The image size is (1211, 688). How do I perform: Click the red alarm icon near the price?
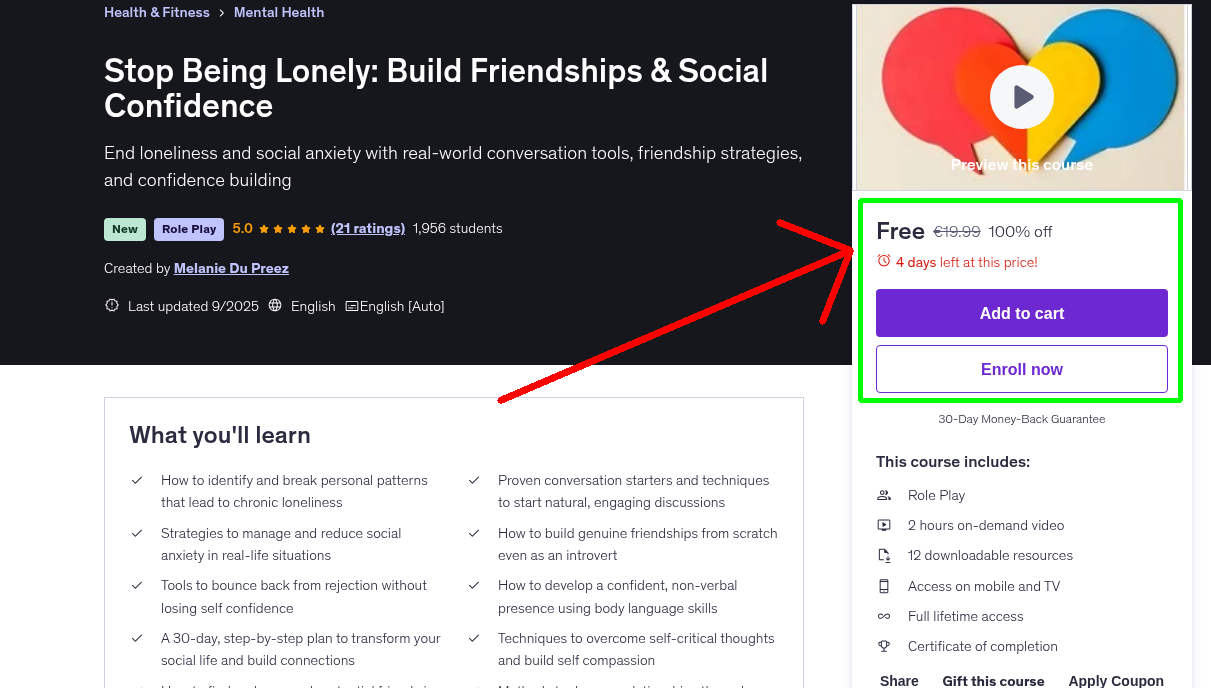click(x=883, y=260)
